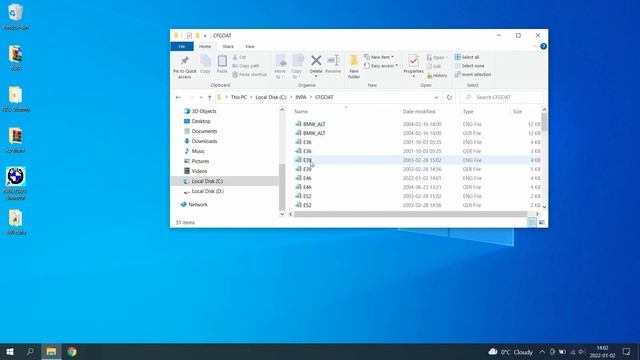Click Local Disk (C:) in address path
Screen dimensions: 640x360
coord(271,97)
